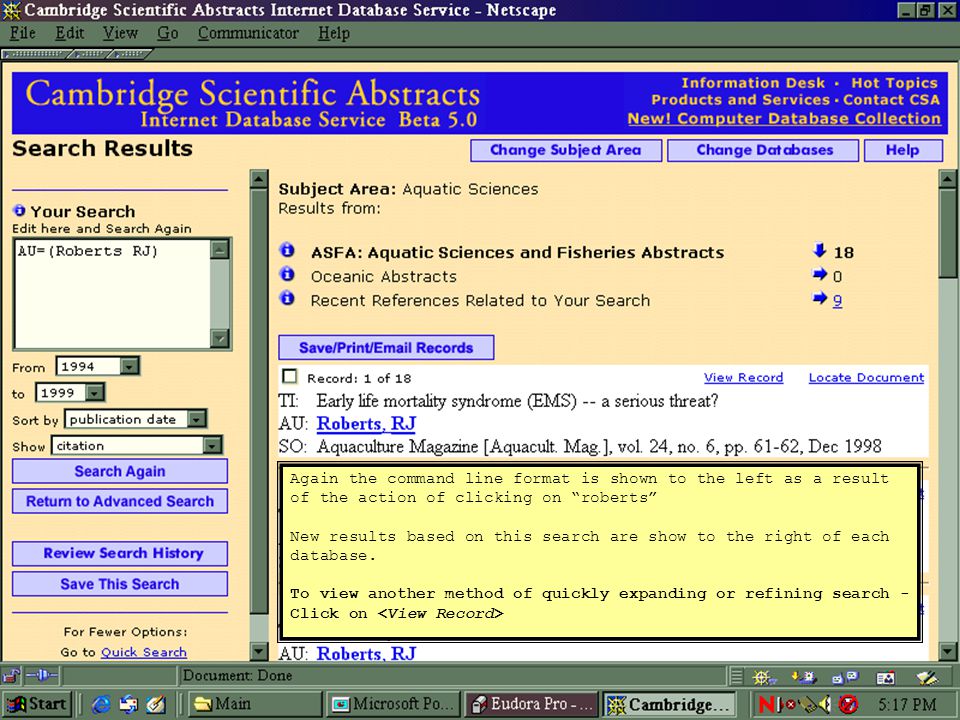960x720 pixels.
Task: Click Return to Advanced Search
Action: [120, 501]
